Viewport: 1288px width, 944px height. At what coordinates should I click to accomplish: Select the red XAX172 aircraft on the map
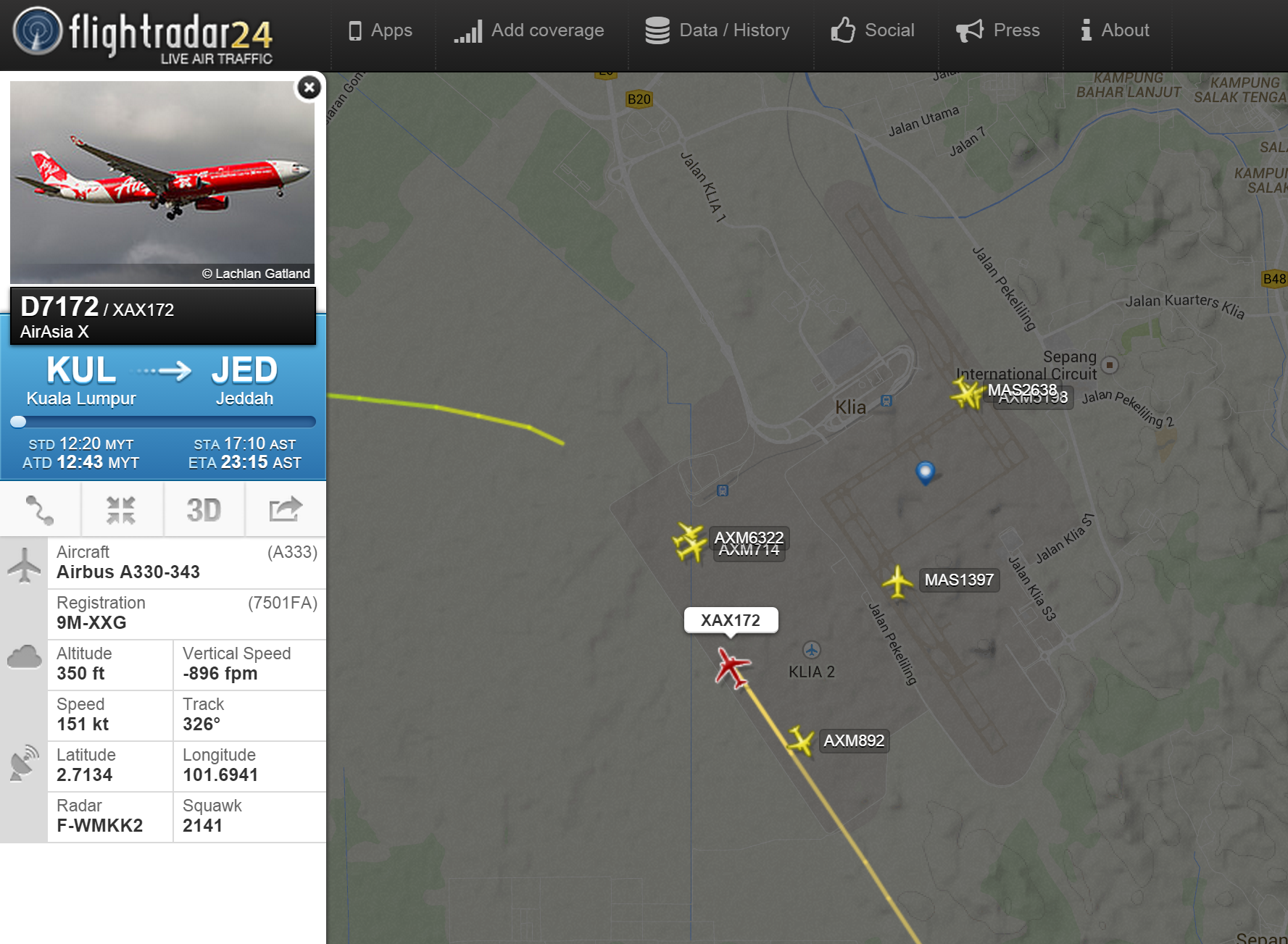coord(732,667)
